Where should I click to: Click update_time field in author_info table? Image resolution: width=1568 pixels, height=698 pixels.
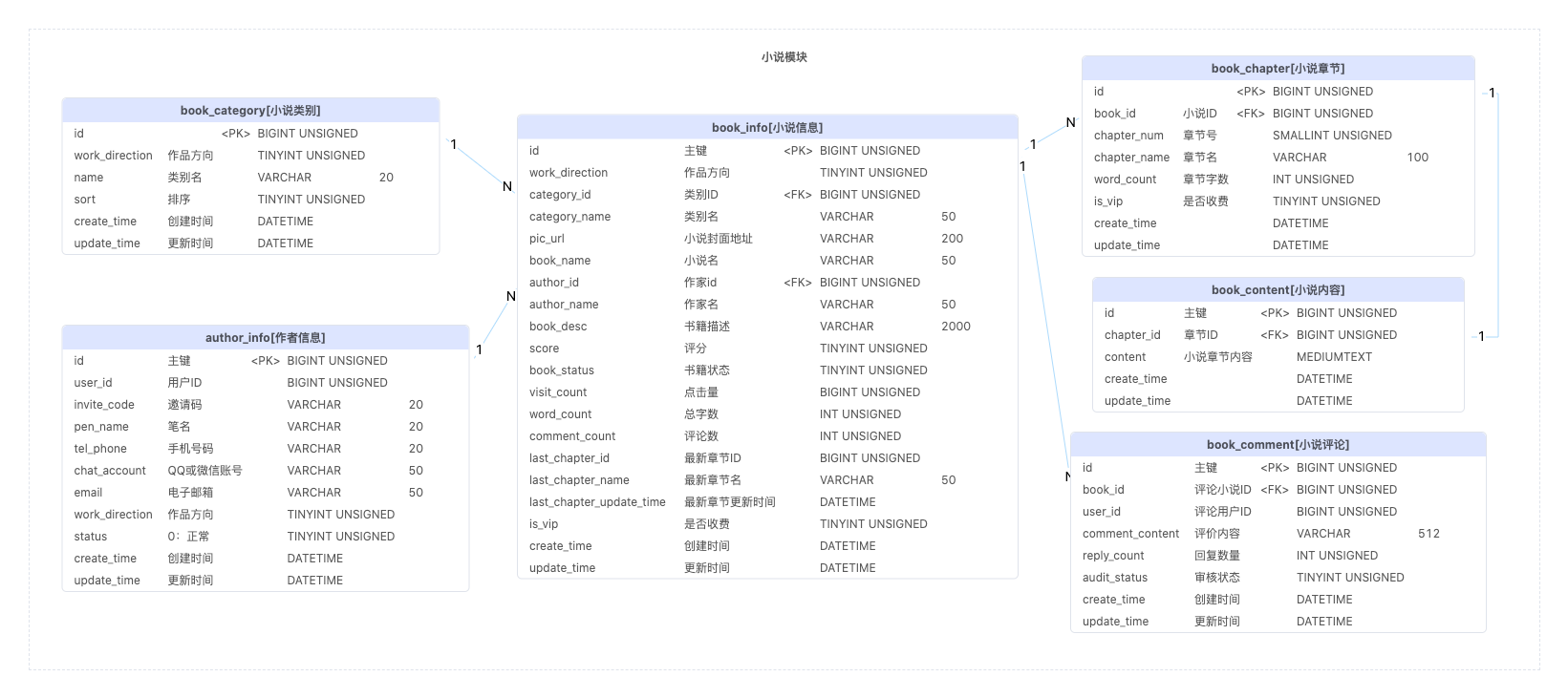pyautogui.click(x=266, y=581)
